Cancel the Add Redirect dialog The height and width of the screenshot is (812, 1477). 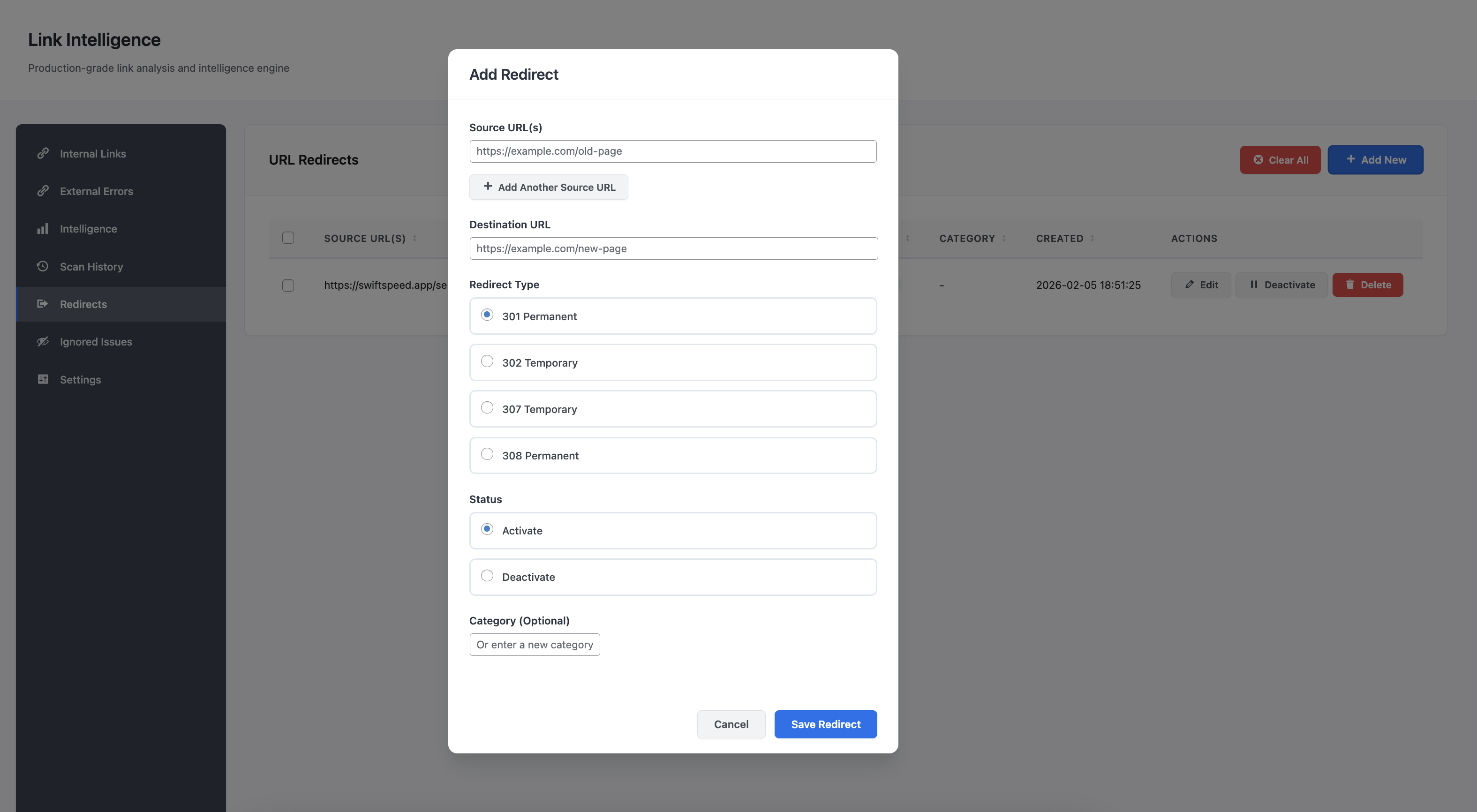tap(731, 724)
